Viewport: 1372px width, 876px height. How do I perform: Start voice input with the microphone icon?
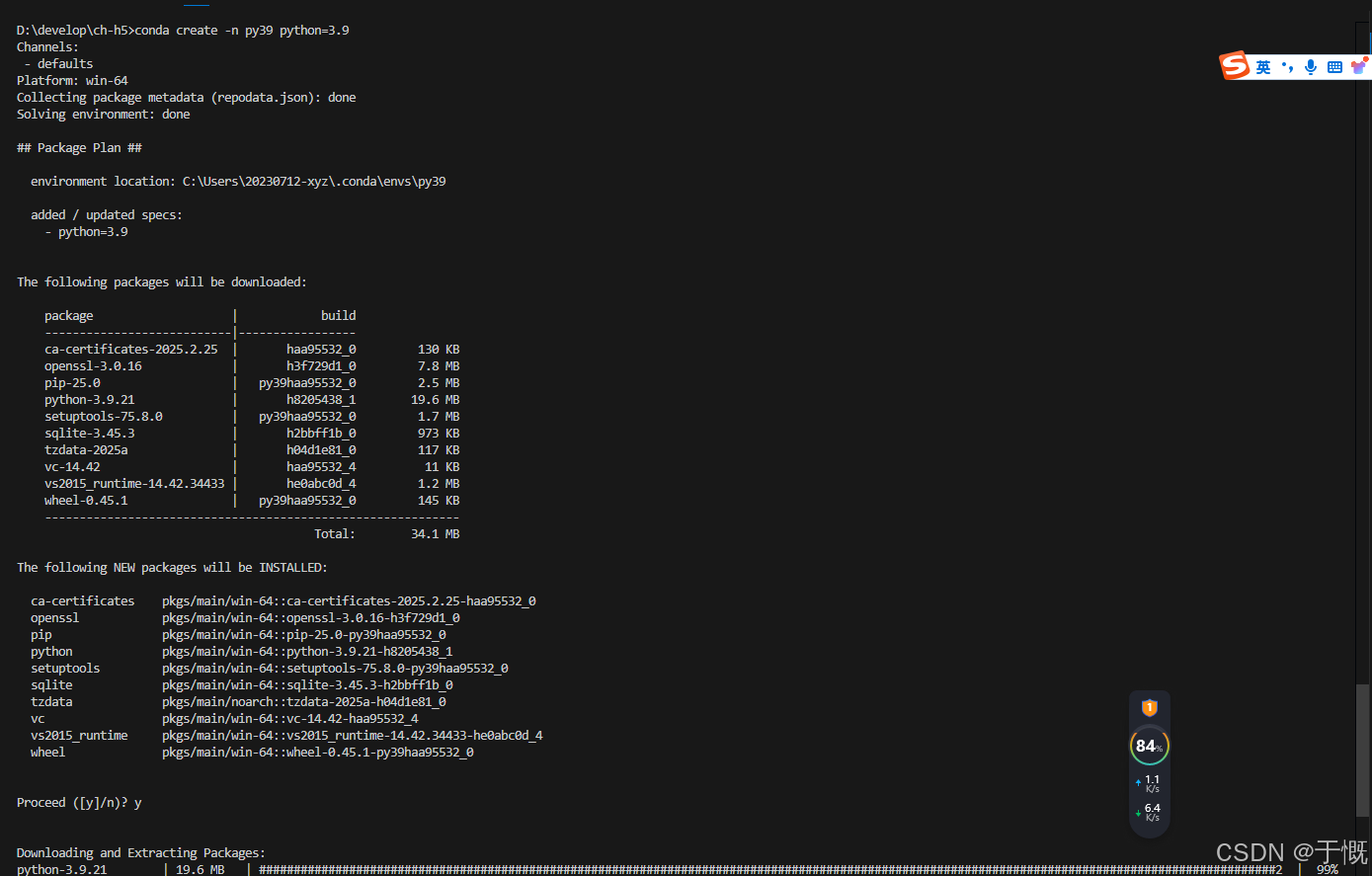coord(1311,67)
